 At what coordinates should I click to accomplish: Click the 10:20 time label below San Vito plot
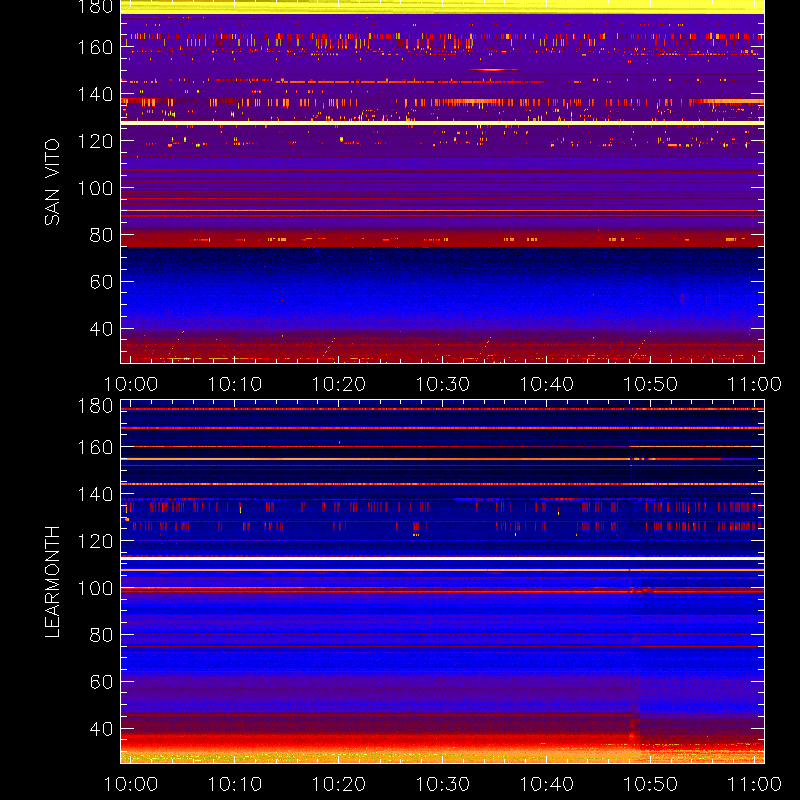pos(339,384)
